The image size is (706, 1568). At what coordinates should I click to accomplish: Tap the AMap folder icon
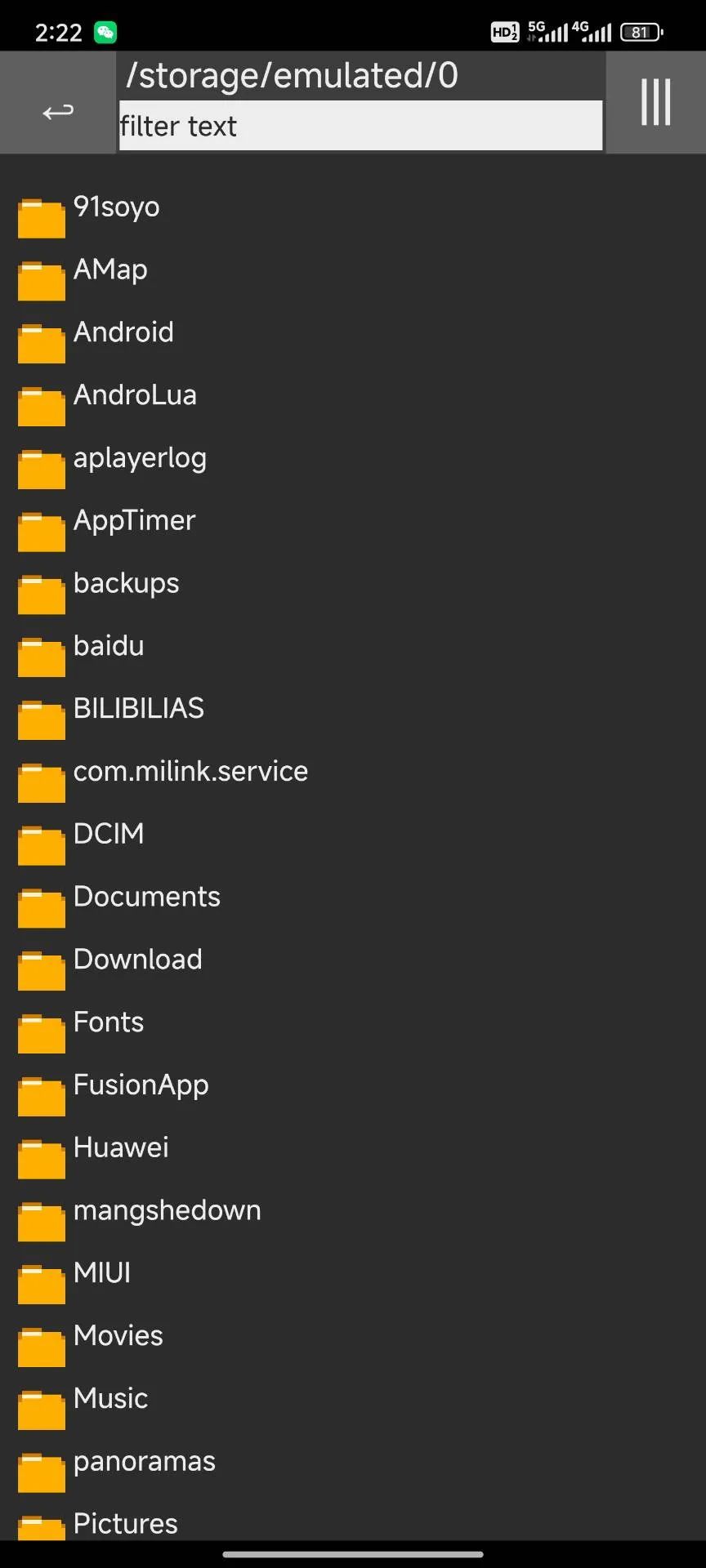pyautogui.click(x=42, y=281)
